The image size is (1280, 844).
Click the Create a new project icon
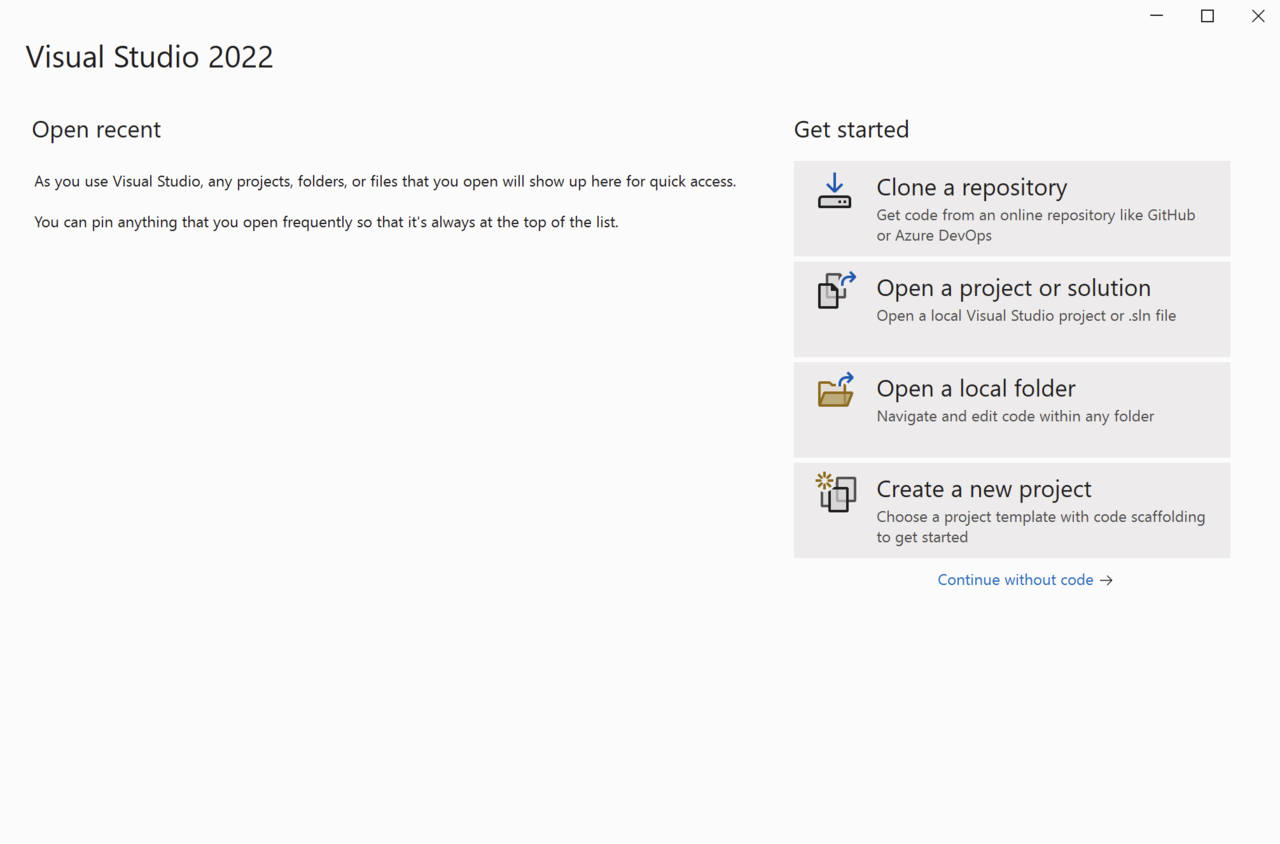pos(836,492)
